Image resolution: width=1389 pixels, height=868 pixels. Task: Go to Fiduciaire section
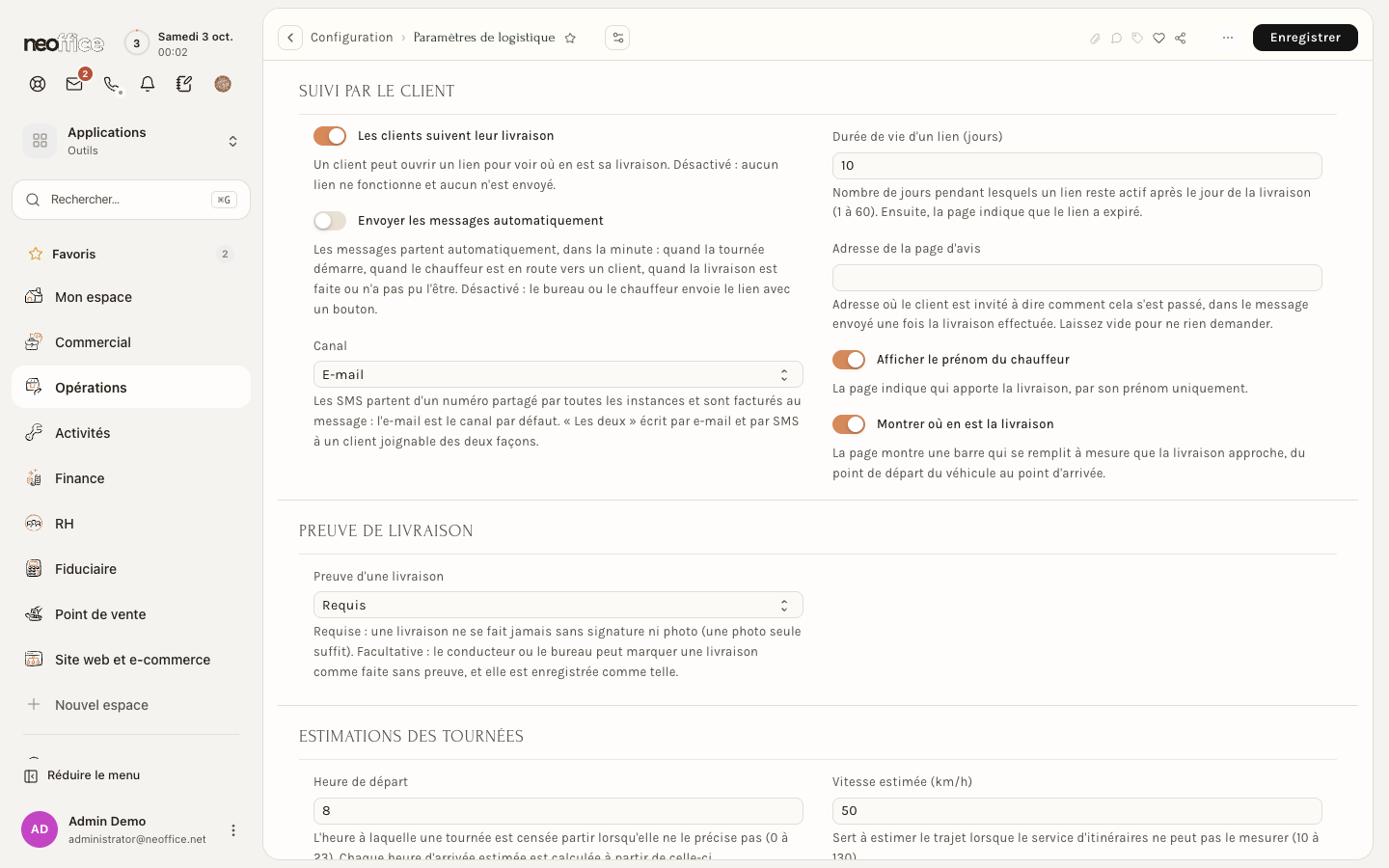(131, 569)
